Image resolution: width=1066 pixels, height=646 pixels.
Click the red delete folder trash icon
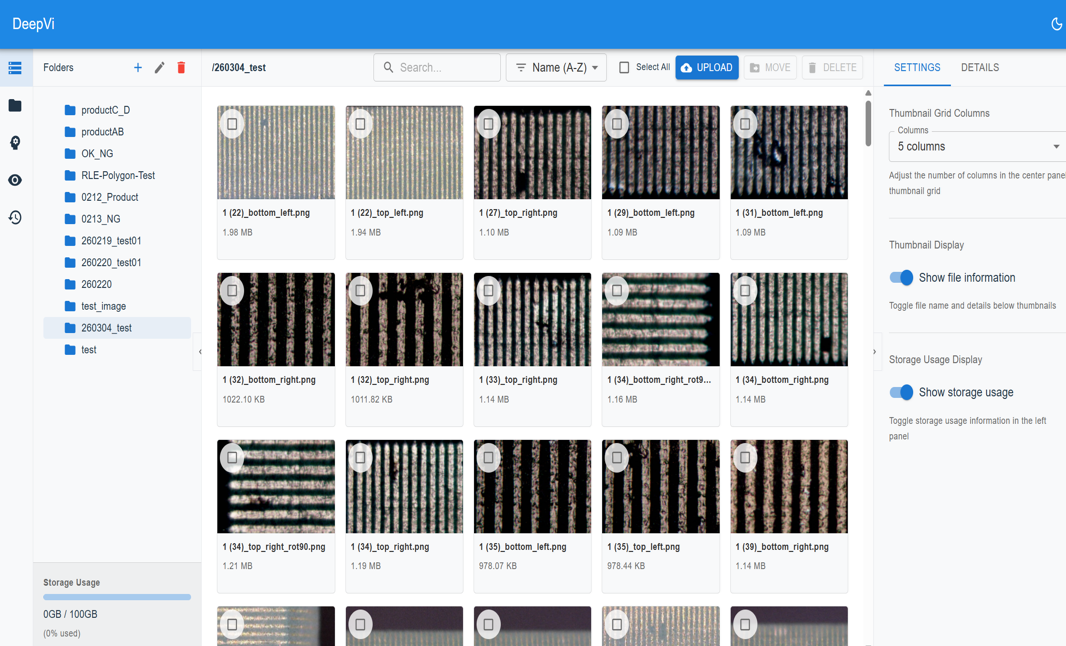click(x=181, y=68)
